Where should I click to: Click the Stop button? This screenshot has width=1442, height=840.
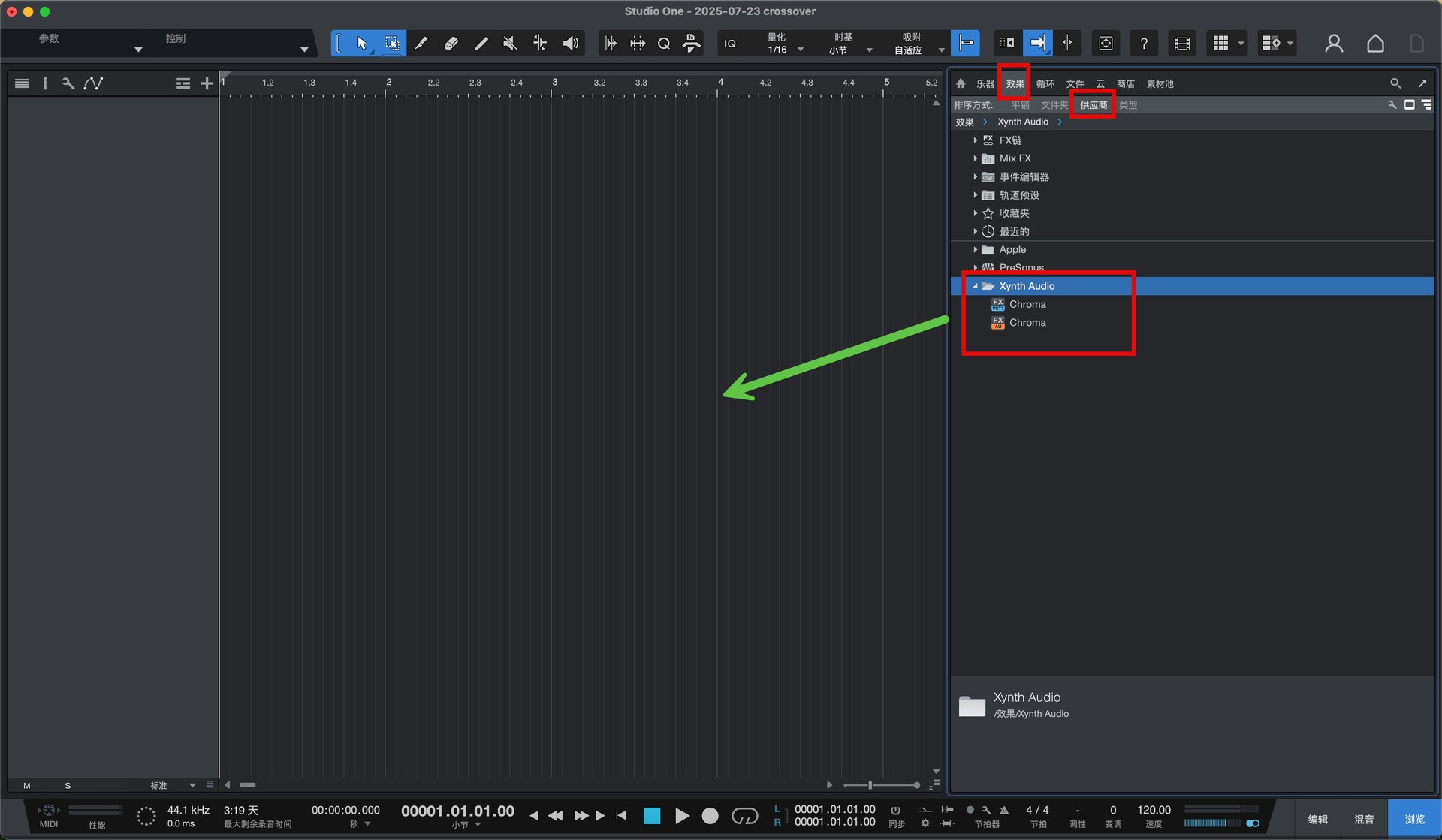pyautogui.click(x=652, y=816)
